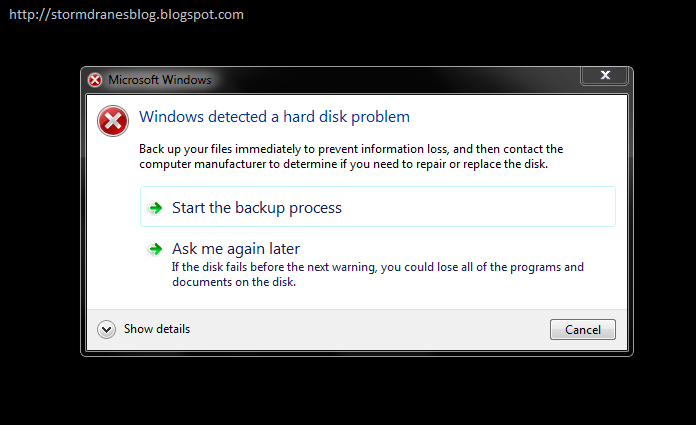
Task: Click the line starting computer manufacturer to determine
Action: point(344,164)
